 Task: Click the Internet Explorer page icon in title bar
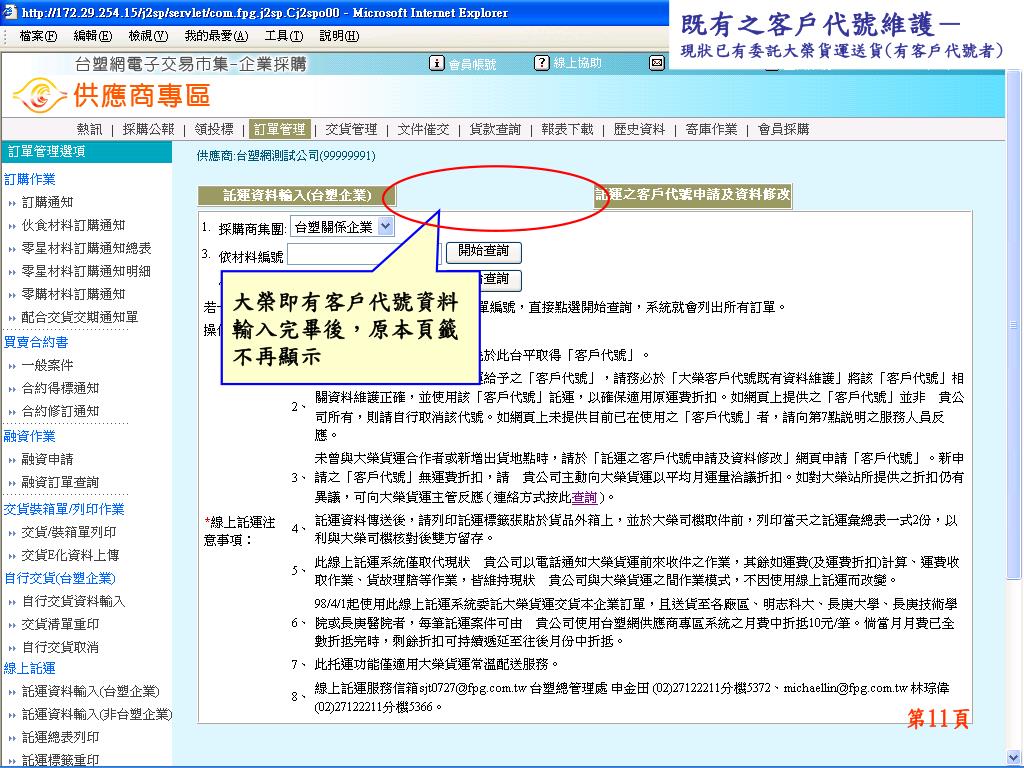coord(10,12)
